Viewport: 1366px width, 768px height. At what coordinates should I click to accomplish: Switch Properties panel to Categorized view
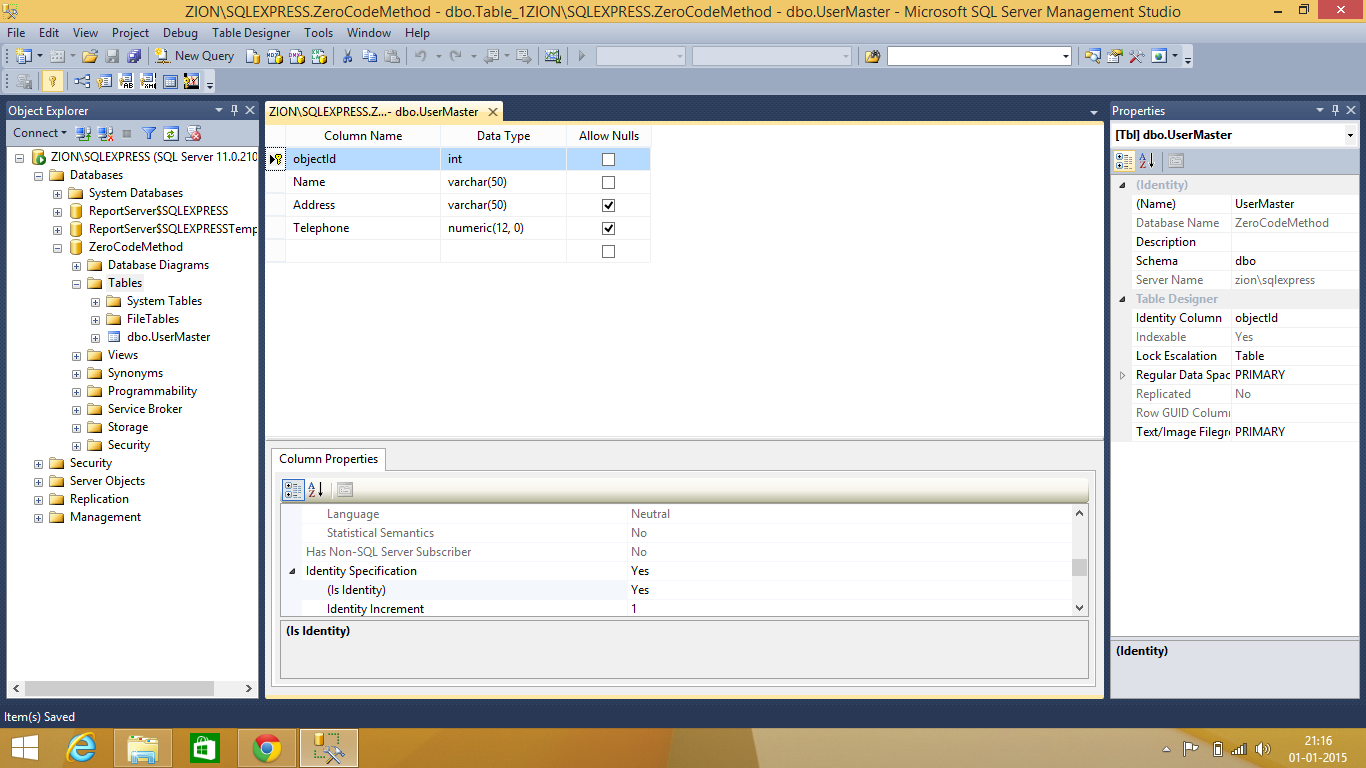pyautogui.click(x=1124, y=160)
